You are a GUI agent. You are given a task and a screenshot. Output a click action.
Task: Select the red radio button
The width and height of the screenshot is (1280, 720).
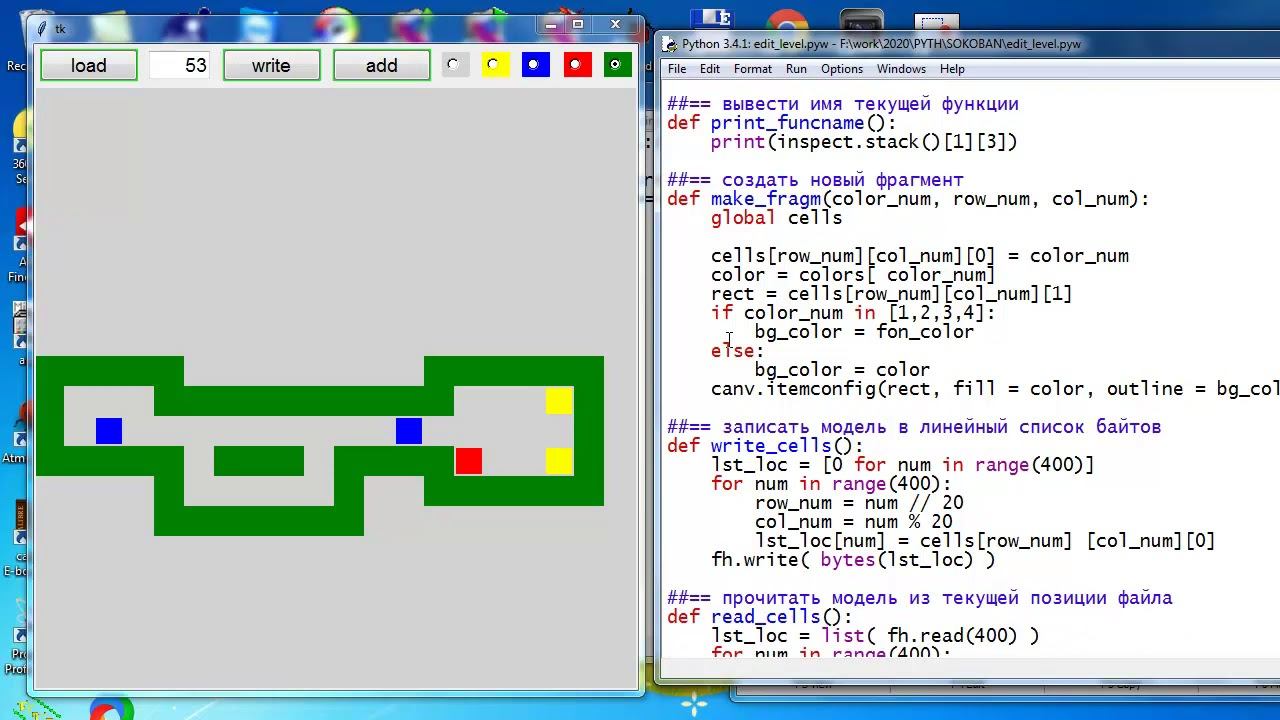click(576, 65)
